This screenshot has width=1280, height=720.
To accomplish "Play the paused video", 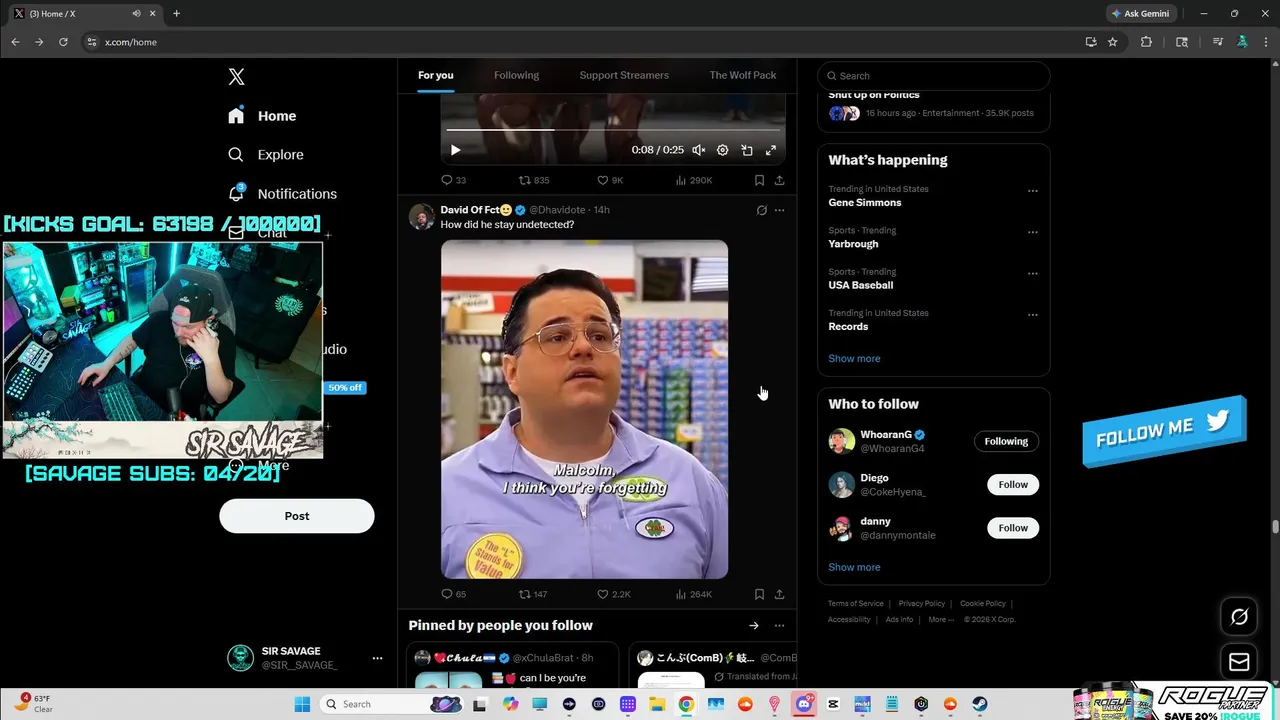I will (455, 150).
